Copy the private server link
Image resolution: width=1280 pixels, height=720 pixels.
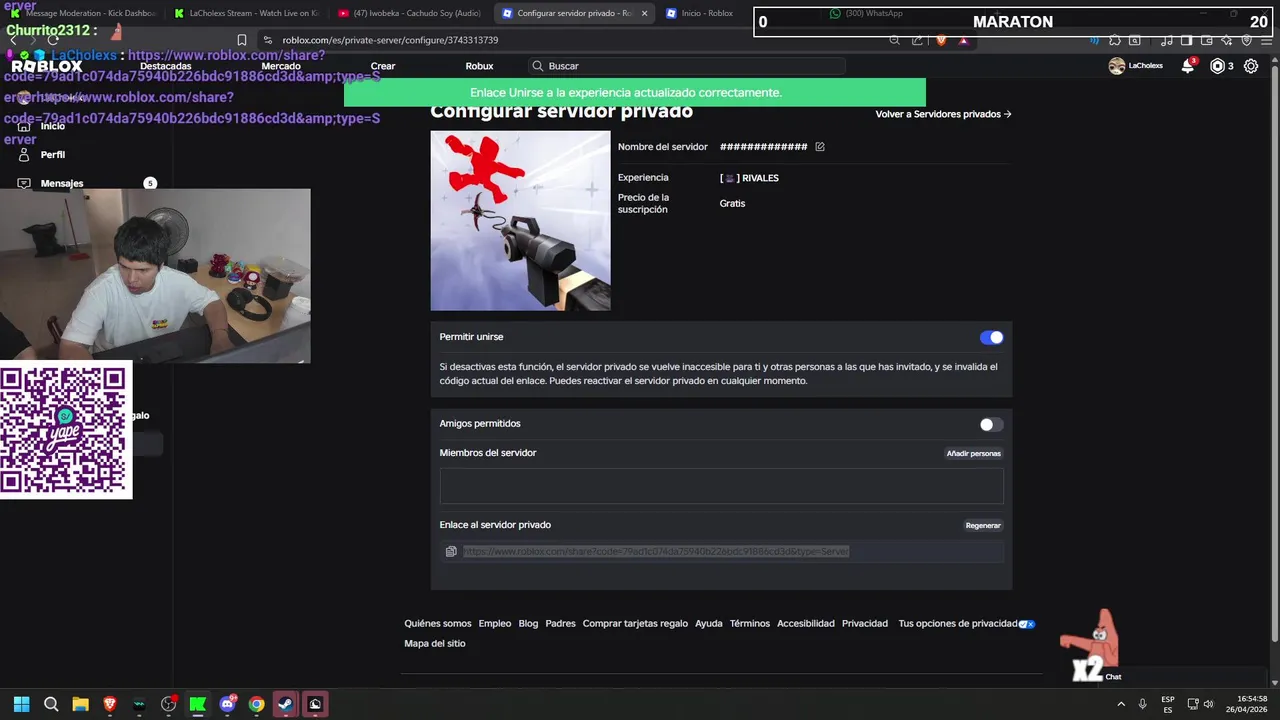tap(451, 551)
